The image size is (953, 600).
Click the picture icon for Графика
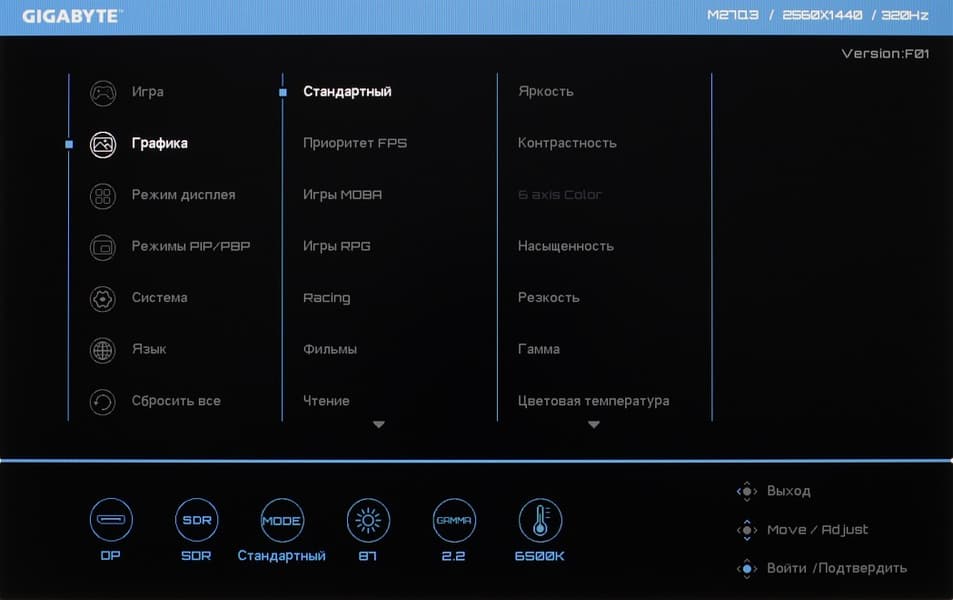point(103,145)
